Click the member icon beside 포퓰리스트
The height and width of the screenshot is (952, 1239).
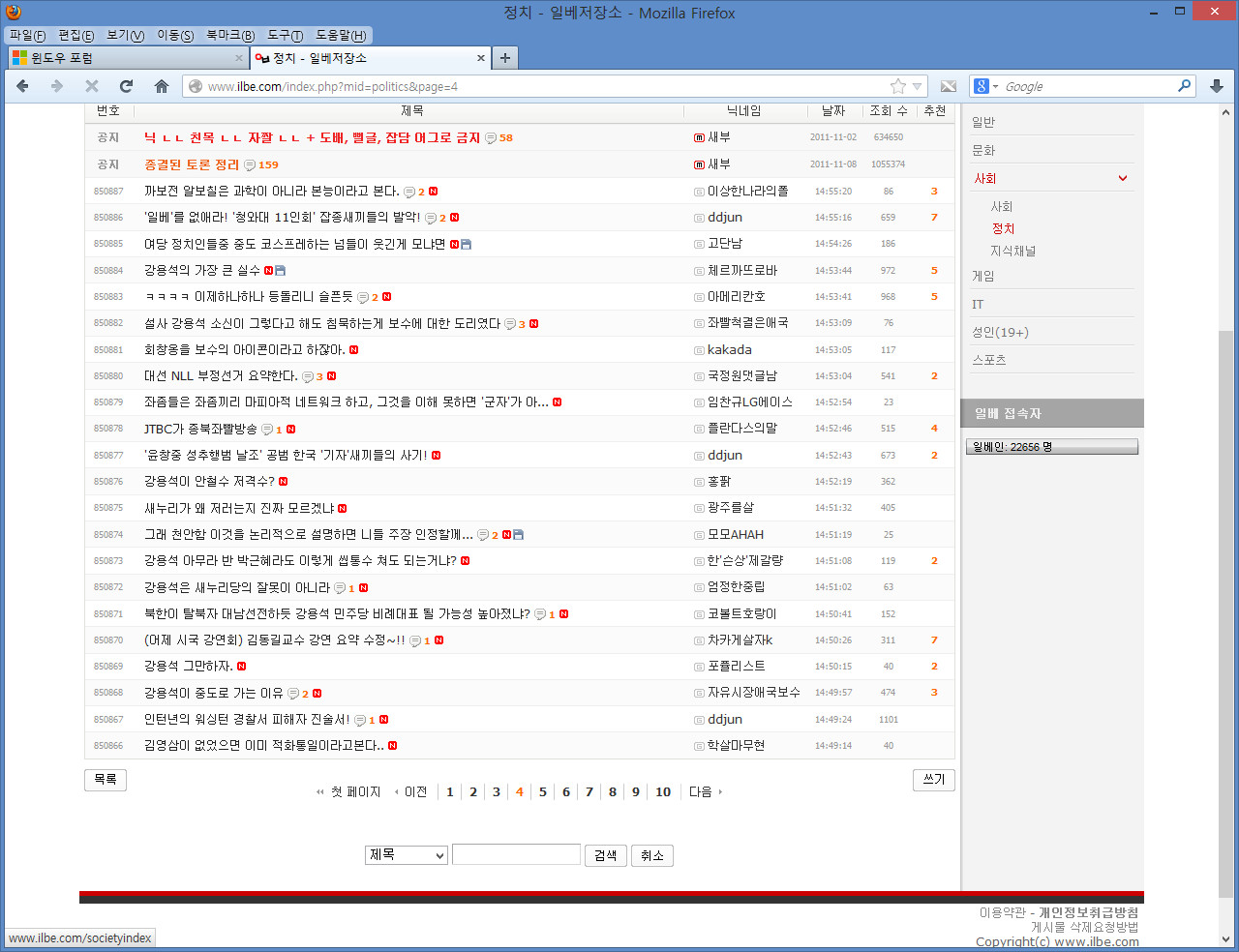point(699,667)
